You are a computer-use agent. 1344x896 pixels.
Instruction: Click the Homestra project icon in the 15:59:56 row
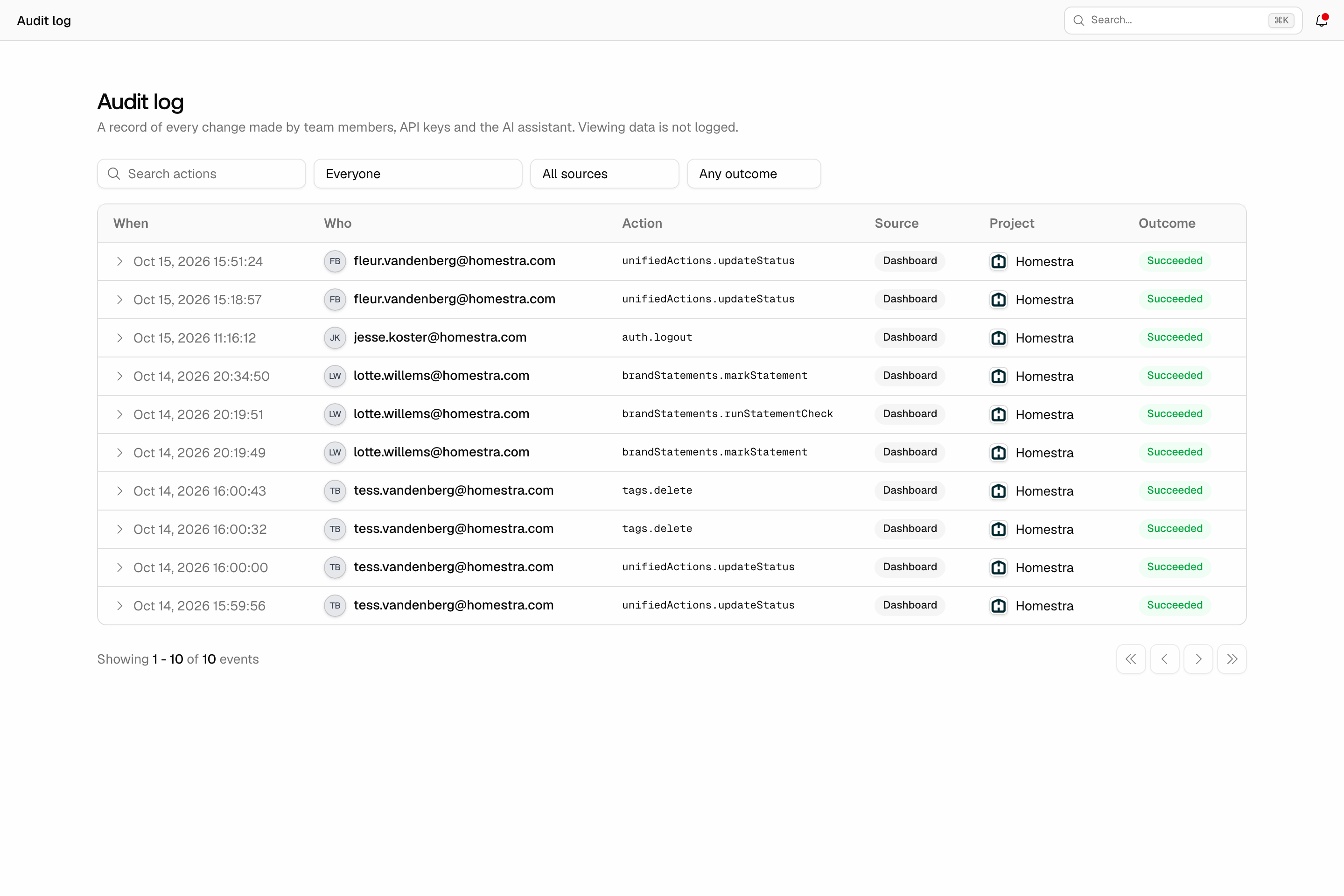click(x=998, y=606)
